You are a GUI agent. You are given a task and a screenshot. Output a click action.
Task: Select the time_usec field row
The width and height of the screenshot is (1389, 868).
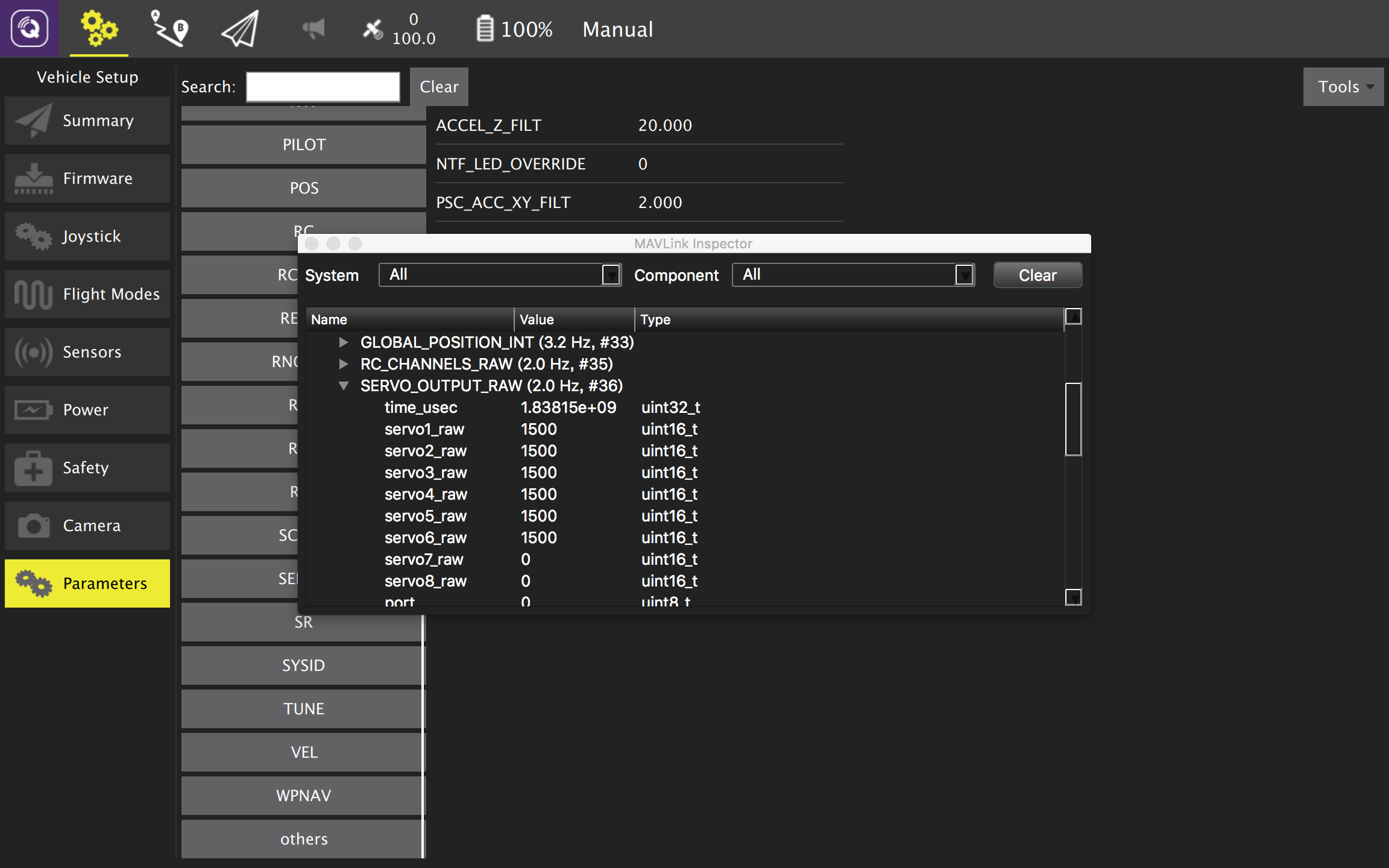tap(685, 407)
